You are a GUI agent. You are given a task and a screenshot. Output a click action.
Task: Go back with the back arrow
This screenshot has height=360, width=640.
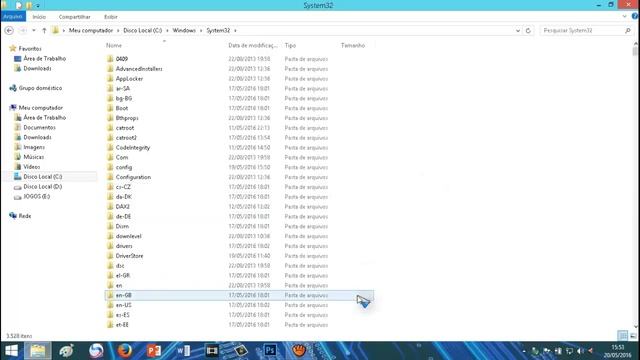9,31
